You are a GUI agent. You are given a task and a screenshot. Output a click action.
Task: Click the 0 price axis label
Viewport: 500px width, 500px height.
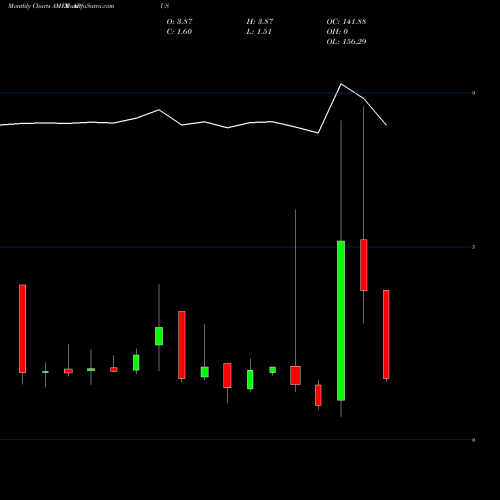pos(473,440)
